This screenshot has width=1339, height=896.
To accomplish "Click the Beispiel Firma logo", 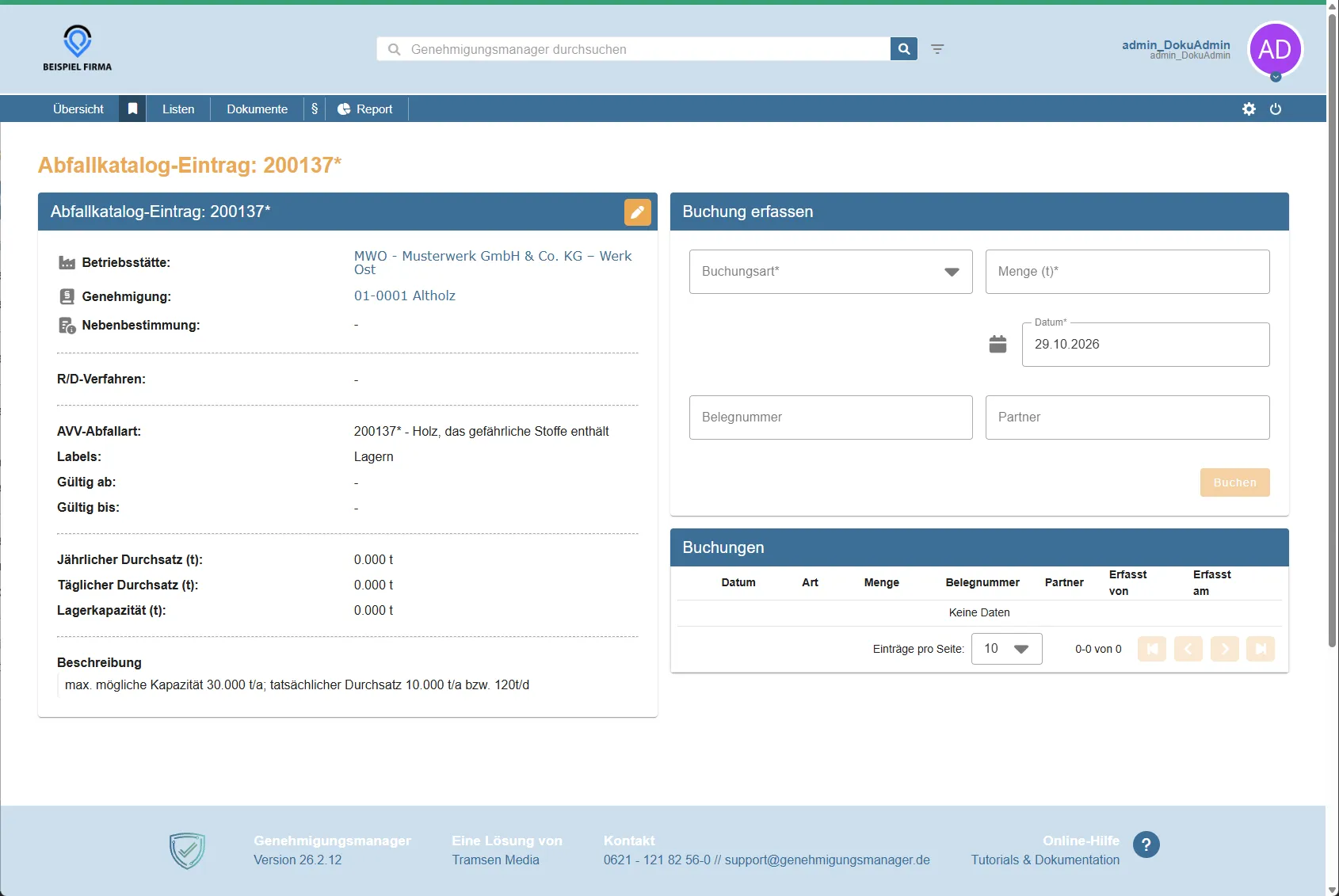I will 78,48.
